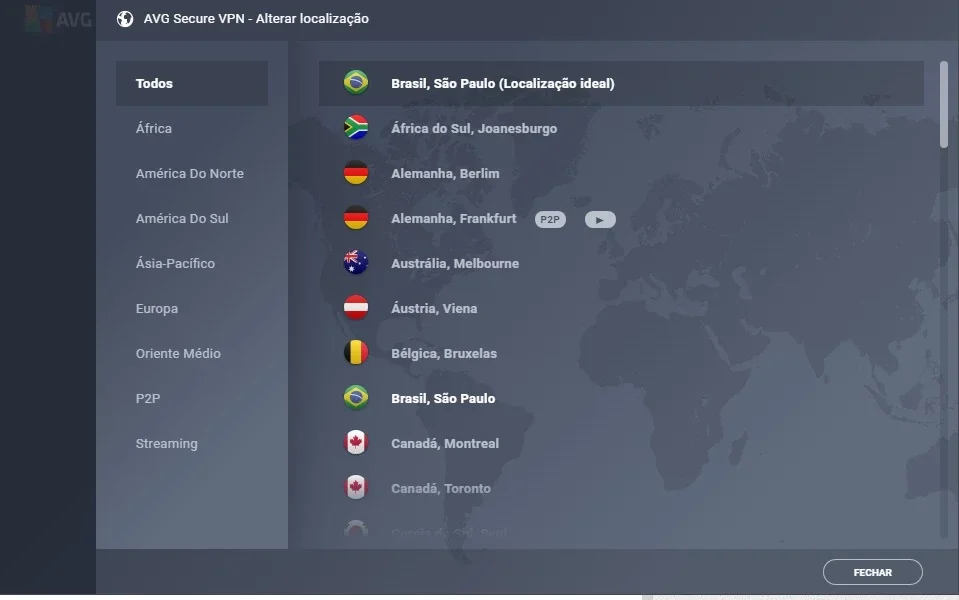
Task: Click the Brazil flag in the ideal location row
Action: pyautogui.click(x=356, y=83)
